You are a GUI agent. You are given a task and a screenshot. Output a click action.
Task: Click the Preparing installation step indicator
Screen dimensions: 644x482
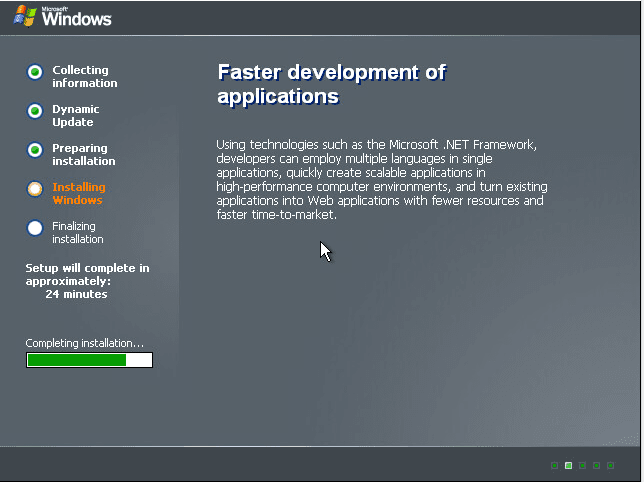point(35,150)
